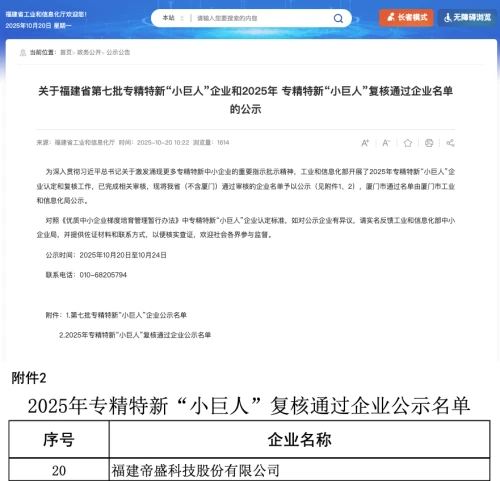Open 政务公开 breadcrumb link
Image resolution: width=500 pixels, height=481 pixels.
(x=89, y=52)
